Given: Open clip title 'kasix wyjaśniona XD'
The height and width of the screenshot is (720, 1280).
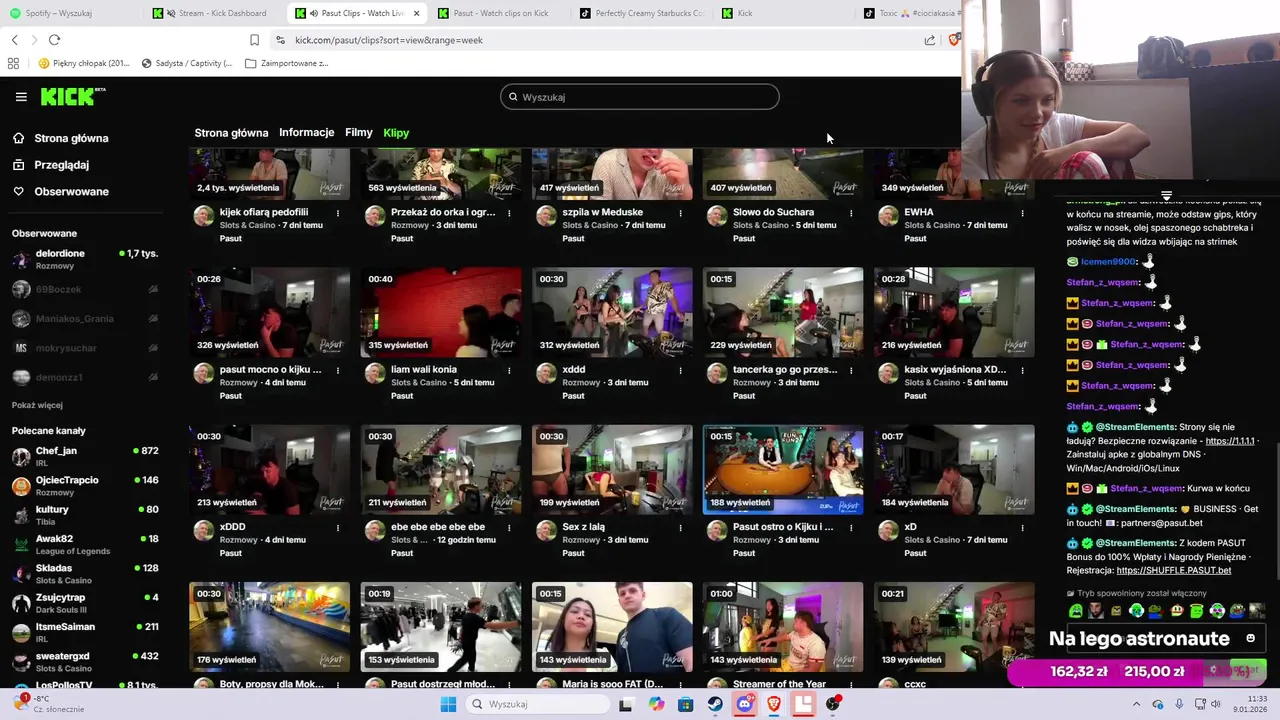Looking at the screenshot, I should click(x=955, y=370).
